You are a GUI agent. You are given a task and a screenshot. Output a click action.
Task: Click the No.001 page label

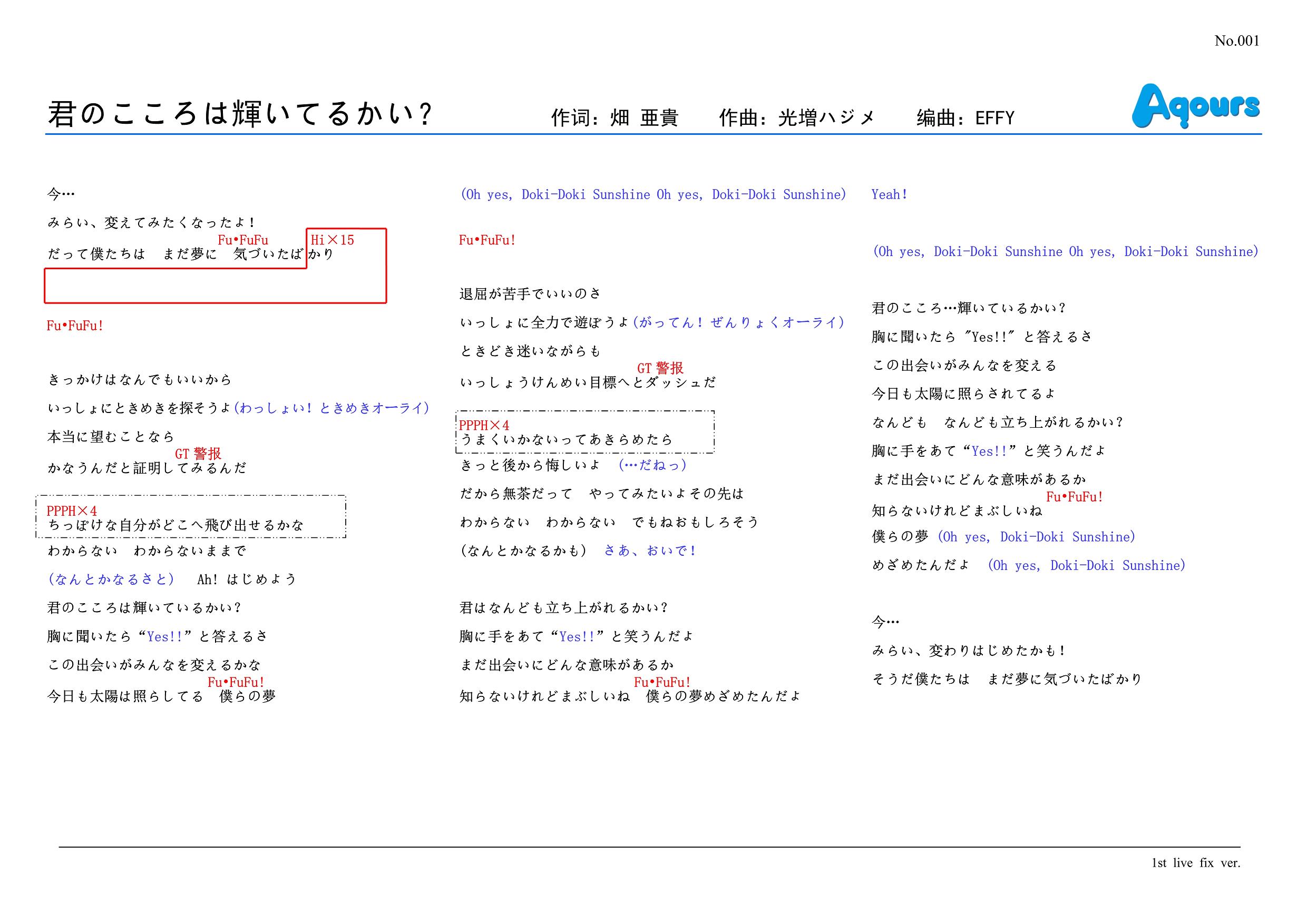[1236, 41]
